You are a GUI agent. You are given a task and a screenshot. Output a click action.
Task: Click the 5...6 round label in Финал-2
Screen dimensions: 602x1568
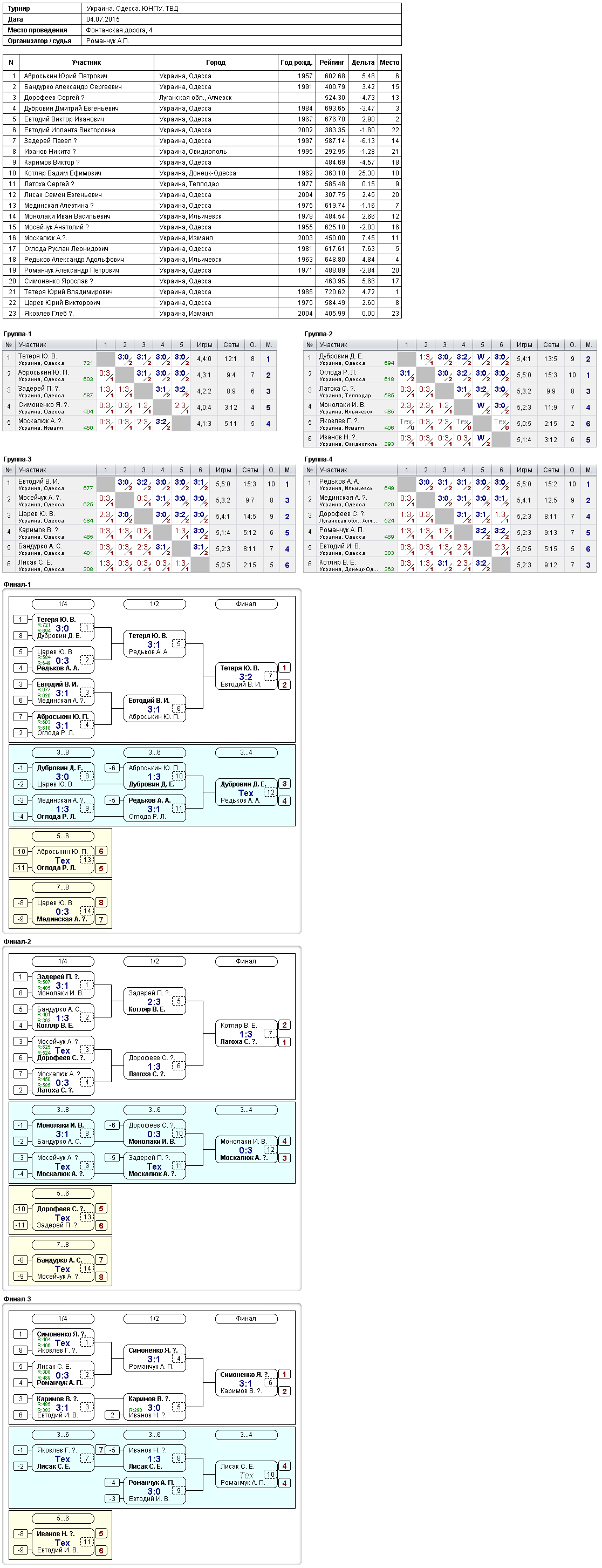[x=63, y=1193]
